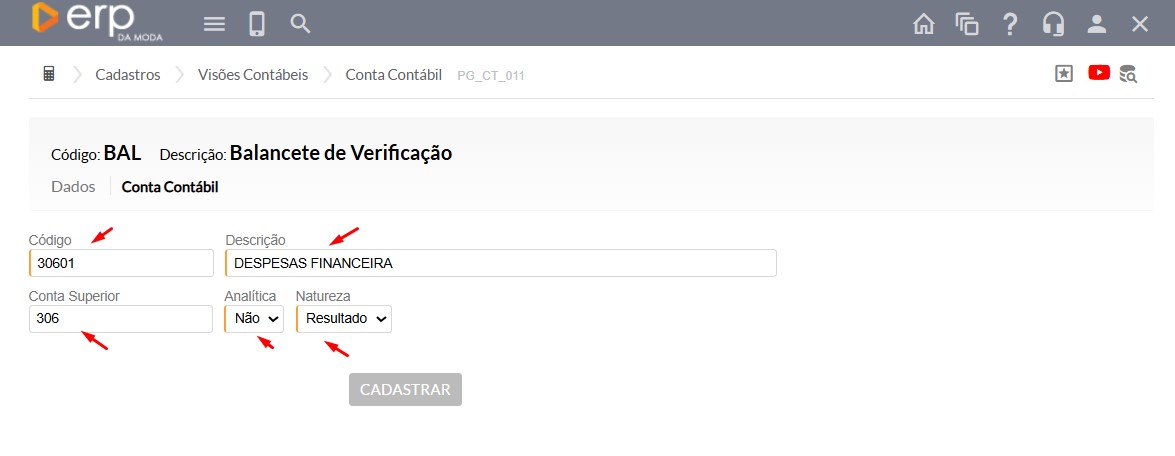The width and height of the screenshot is (1175, 456).
Task: Open the search magnifier in header
Action: pyautogui.click(x=300, y=24)
